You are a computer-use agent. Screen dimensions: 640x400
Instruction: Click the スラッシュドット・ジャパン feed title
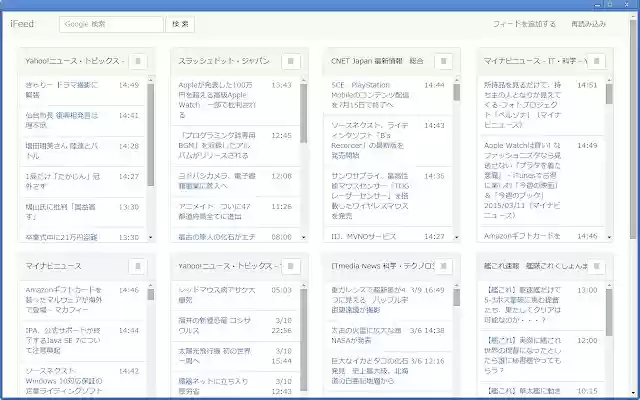[224, 61]
